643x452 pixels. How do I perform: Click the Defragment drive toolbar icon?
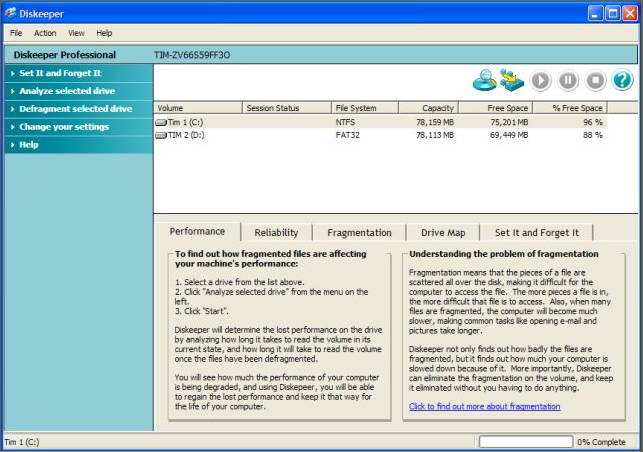[512, 80]
